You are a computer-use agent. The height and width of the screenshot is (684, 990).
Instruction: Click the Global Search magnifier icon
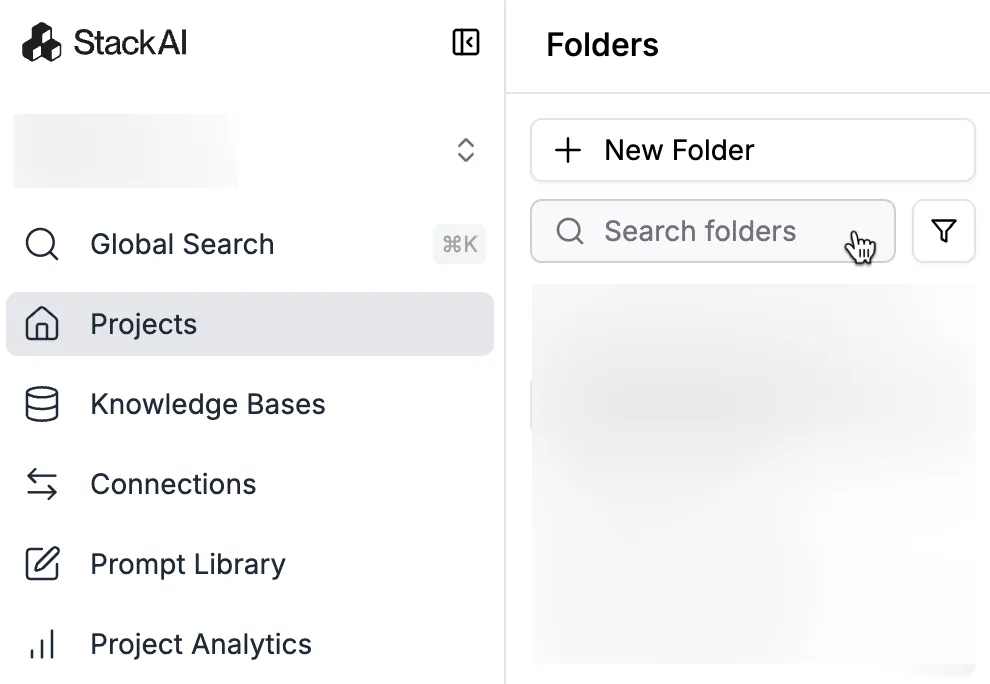coord(42,244)
